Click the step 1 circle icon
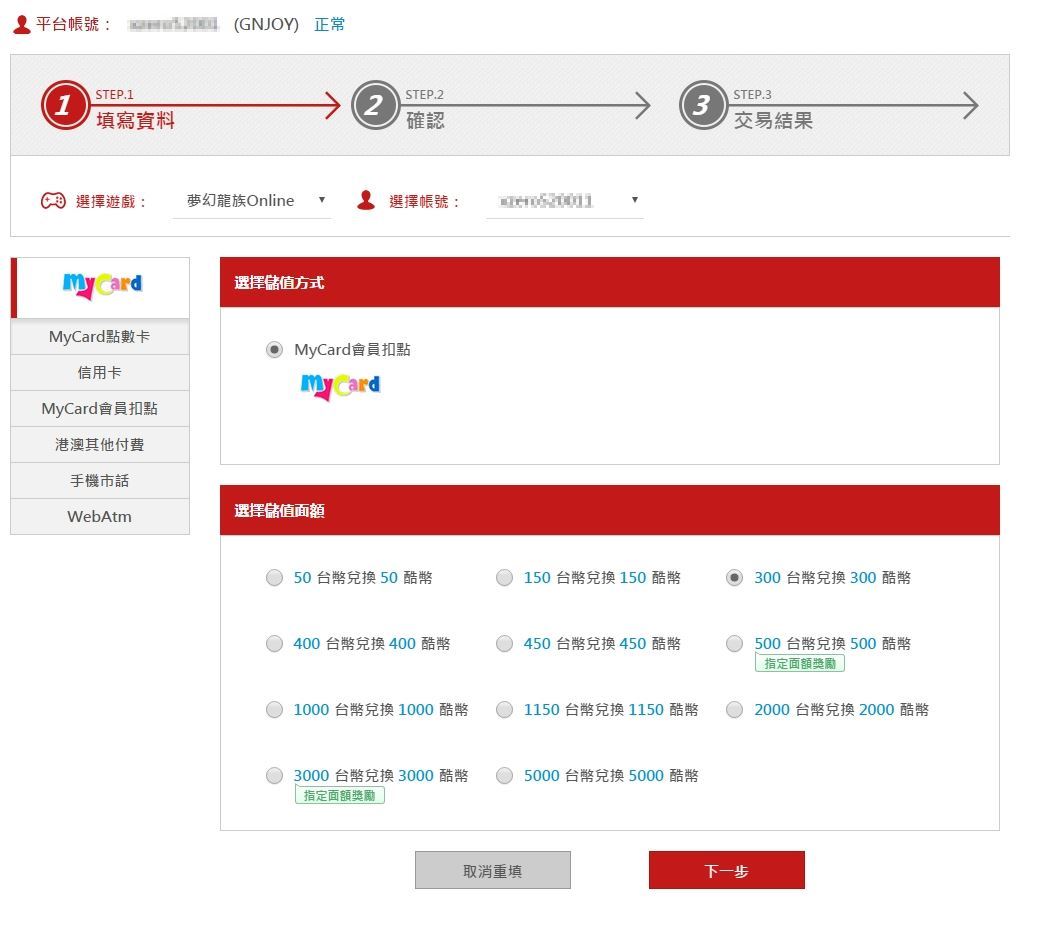Screen dimensions: 1037x947 [65, 105]
